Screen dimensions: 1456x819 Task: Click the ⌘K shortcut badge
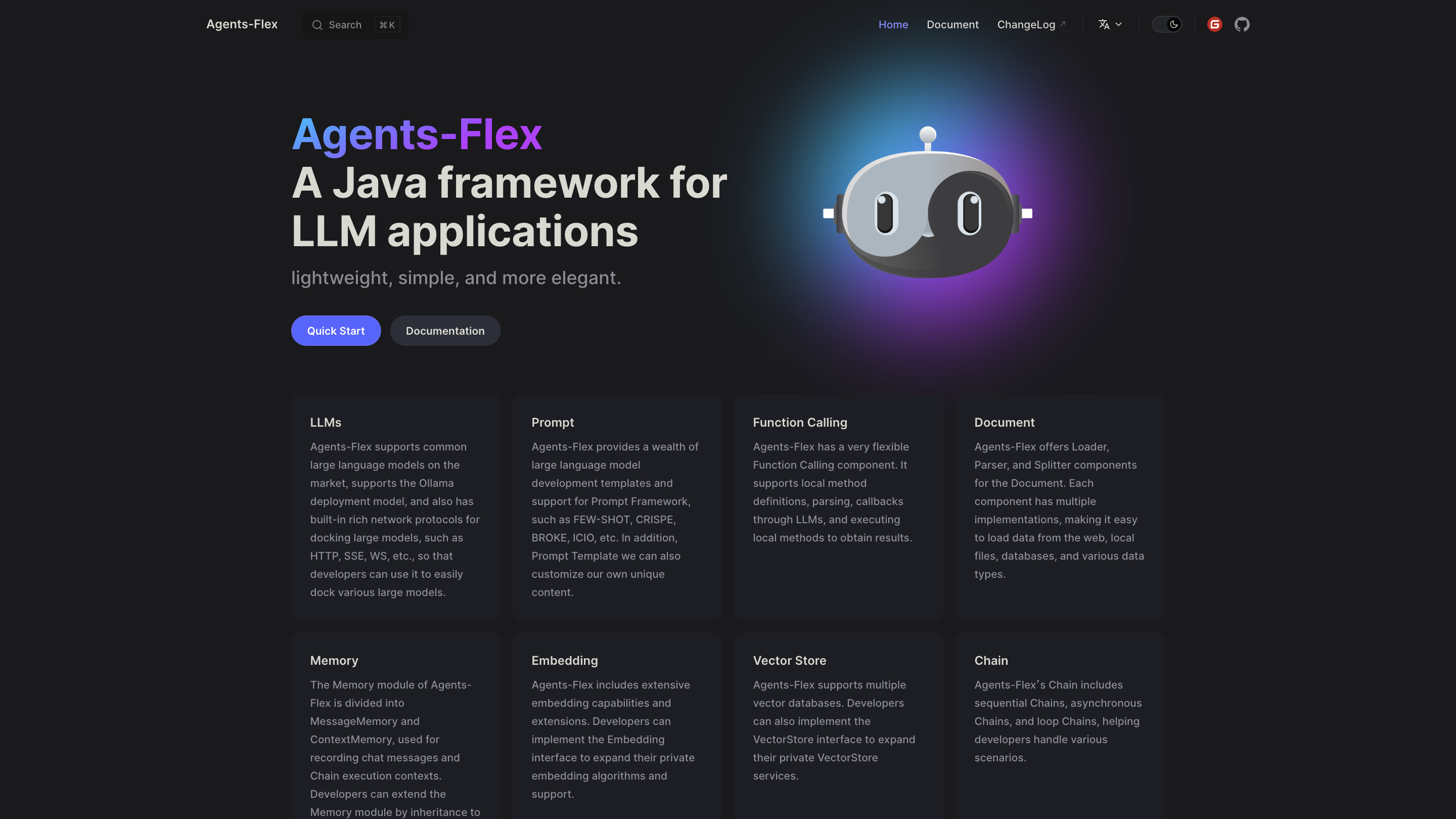point(387,25)
